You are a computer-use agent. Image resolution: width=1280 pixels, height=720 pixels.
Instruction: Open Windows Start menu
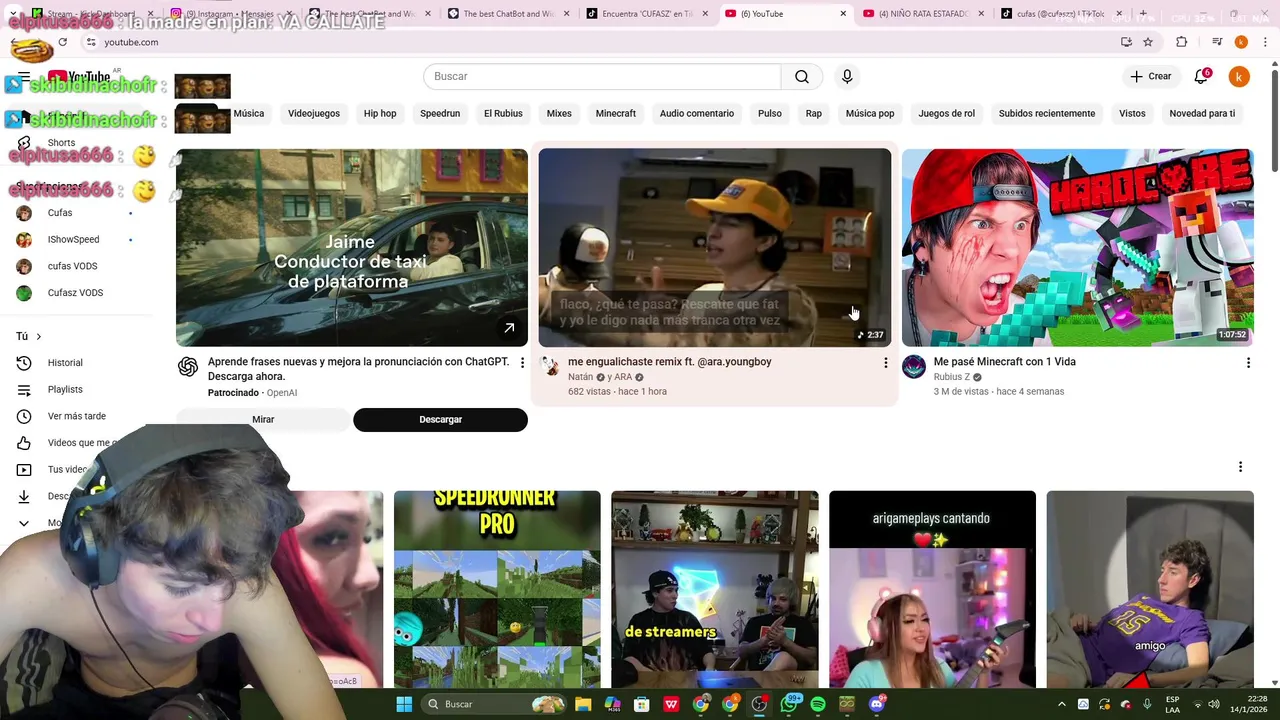click(404, 705)
